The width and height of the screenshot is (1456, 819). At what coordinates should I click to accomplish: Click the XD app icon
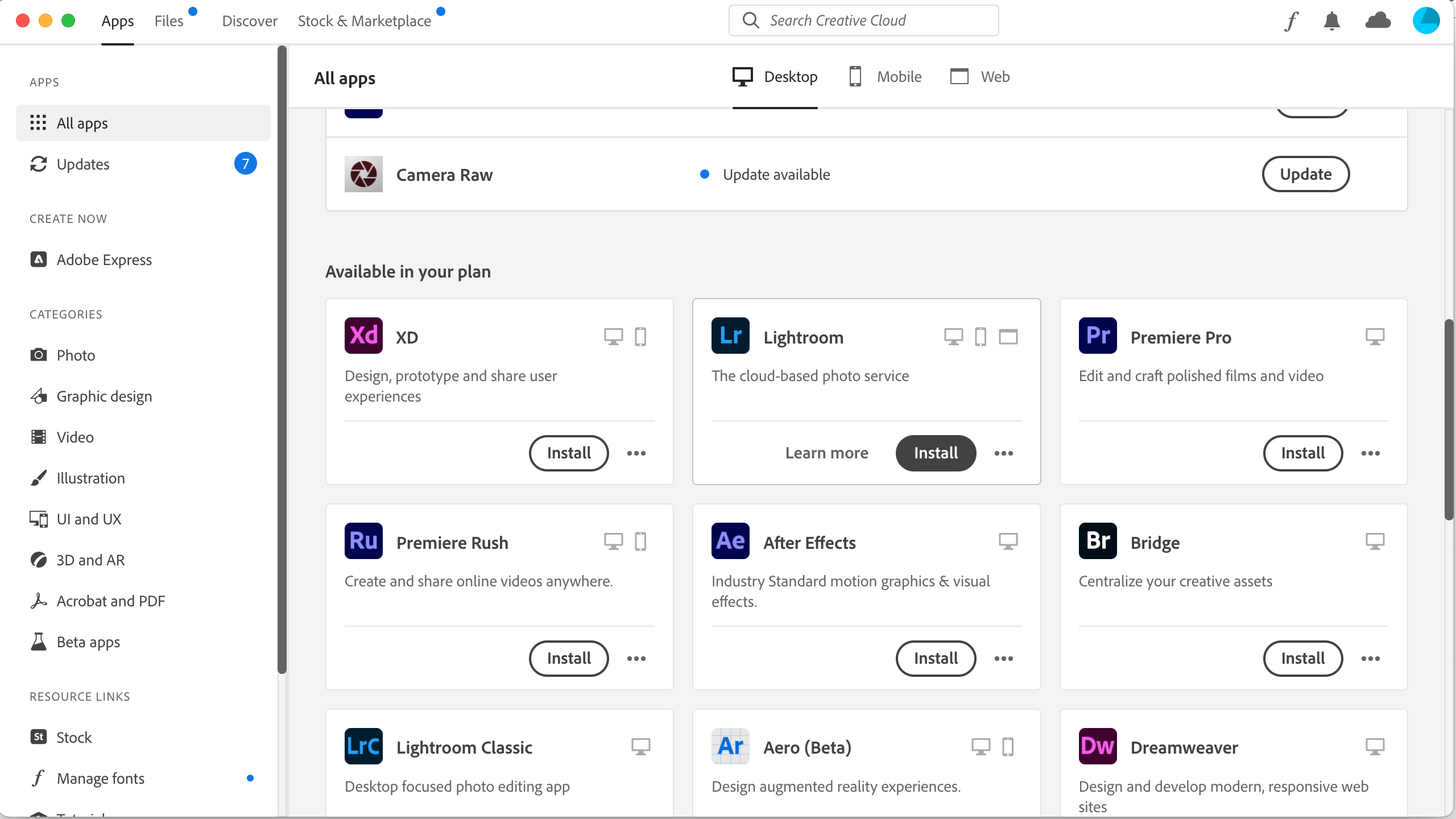pos(363,336)
